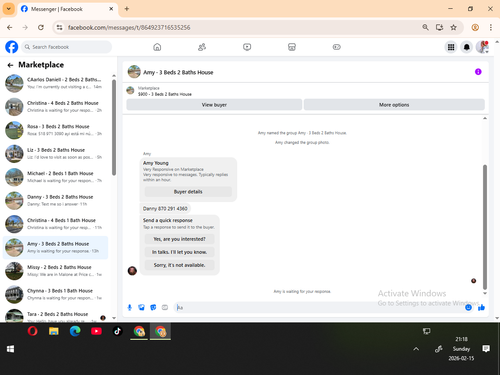Click the Search Facebook field

(x=67, y=47)
